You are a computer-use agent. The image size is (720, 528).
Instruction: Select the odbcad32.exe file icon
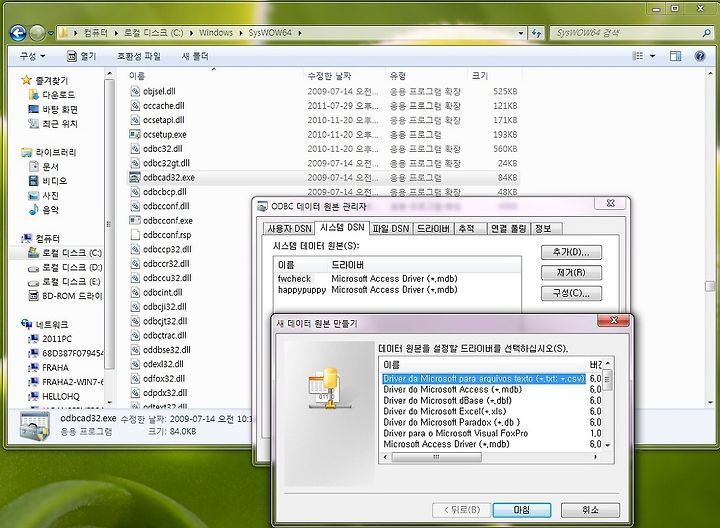135,177
